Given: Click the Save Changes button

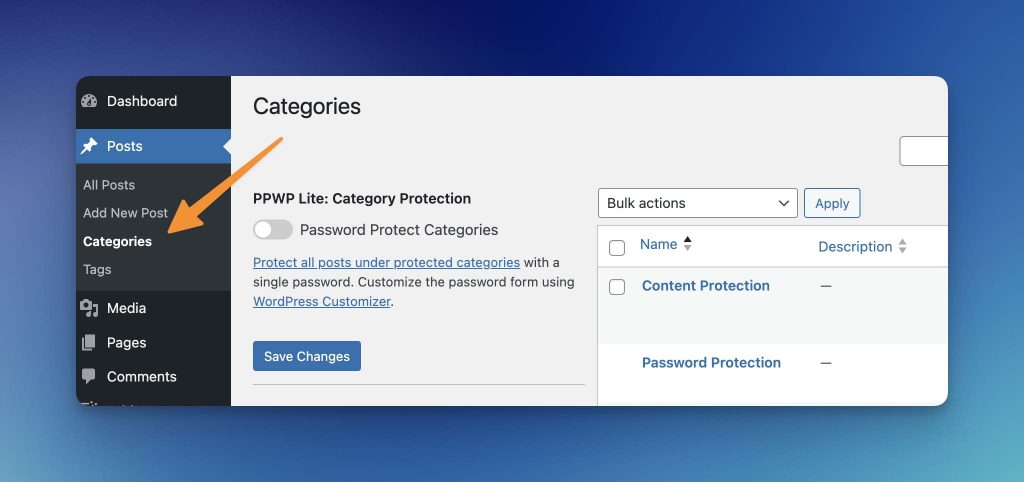Looking at the screenshot, I should (307, 356).
